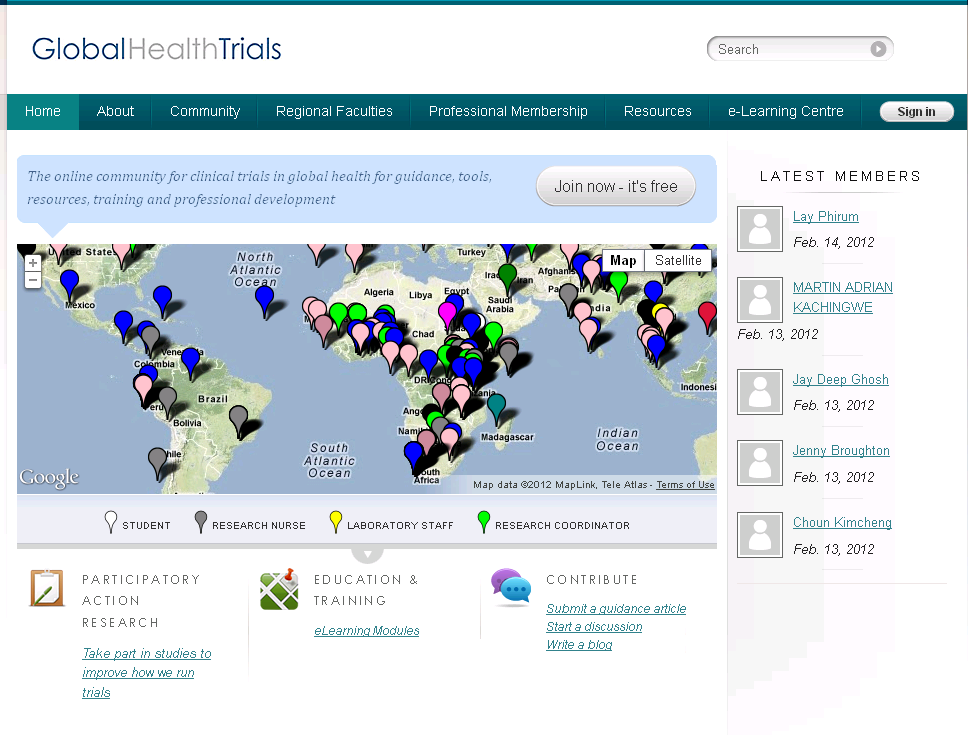Click the Join now - it's free button

tap(615, 186)
